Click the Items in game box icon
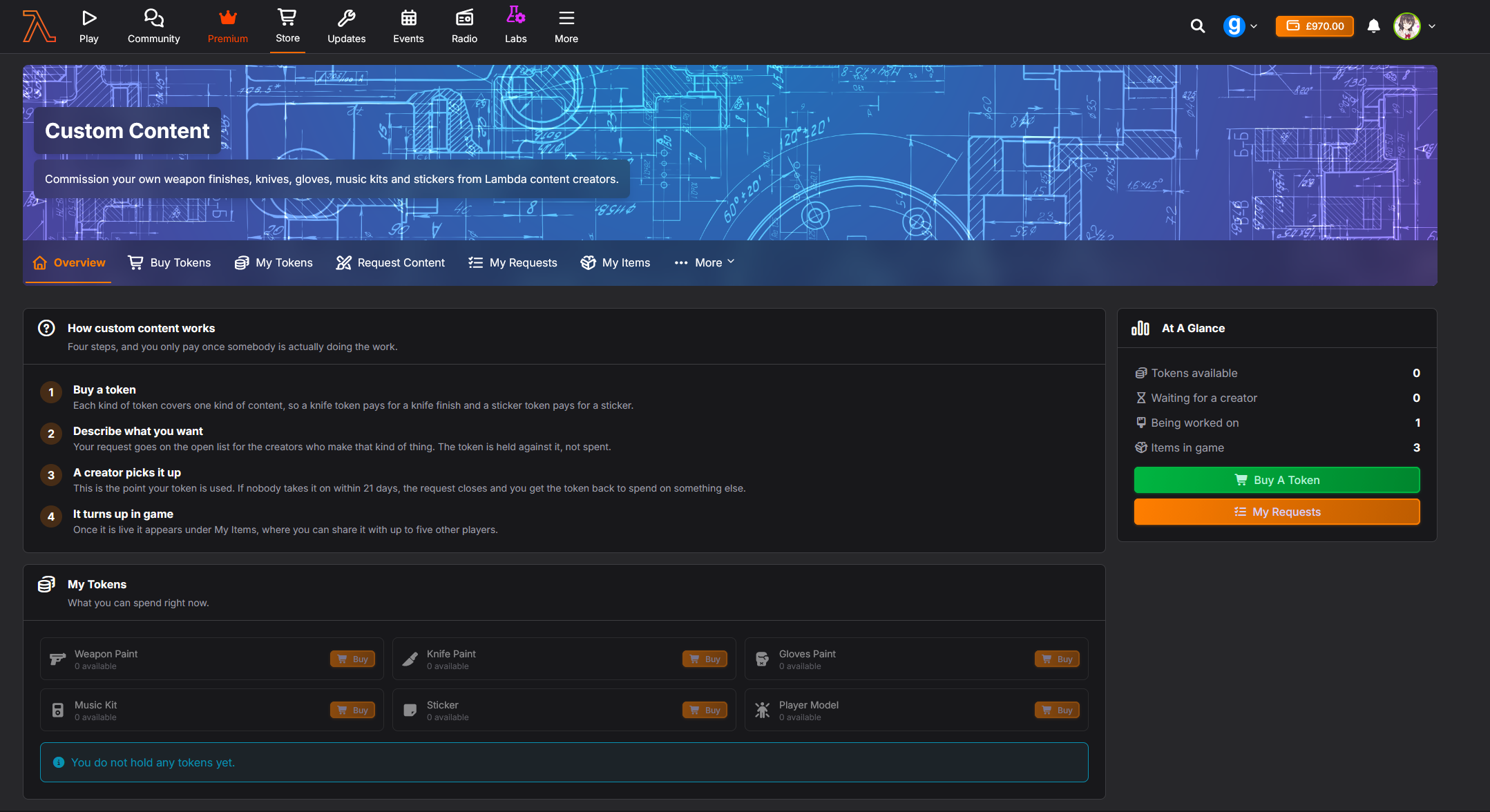The width and height of the screenshot is (1490, 812). coord(1141,447)
